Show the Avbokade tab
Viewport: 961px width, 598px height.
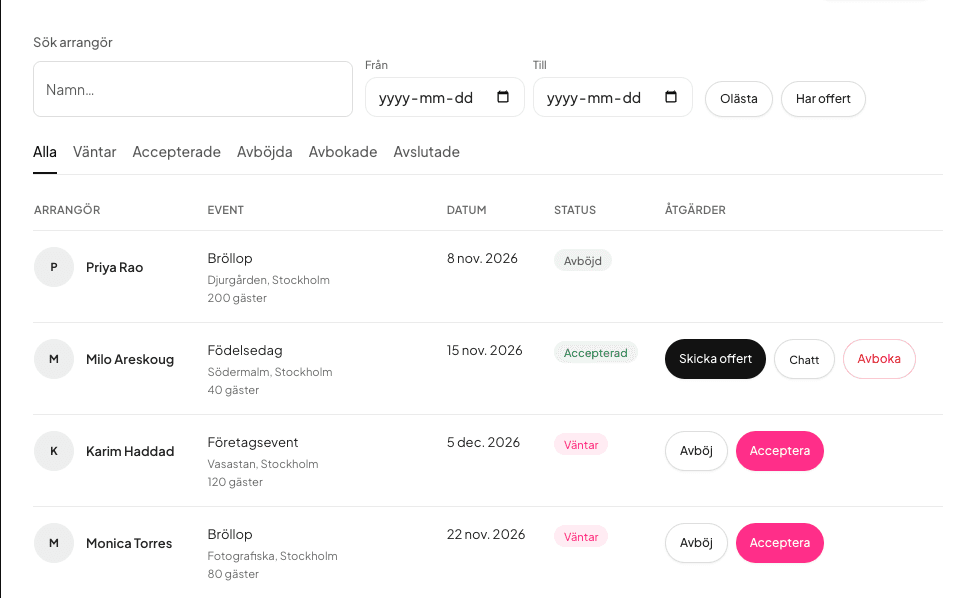tap(343, 152)
